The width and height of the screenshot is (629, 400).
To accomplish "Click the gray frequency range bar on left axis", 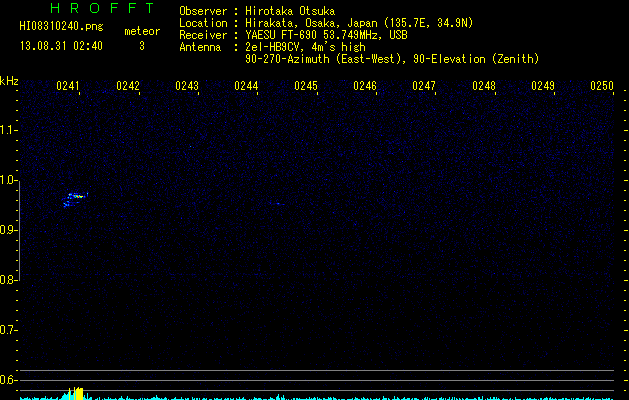I will click(x=19, y=231).
